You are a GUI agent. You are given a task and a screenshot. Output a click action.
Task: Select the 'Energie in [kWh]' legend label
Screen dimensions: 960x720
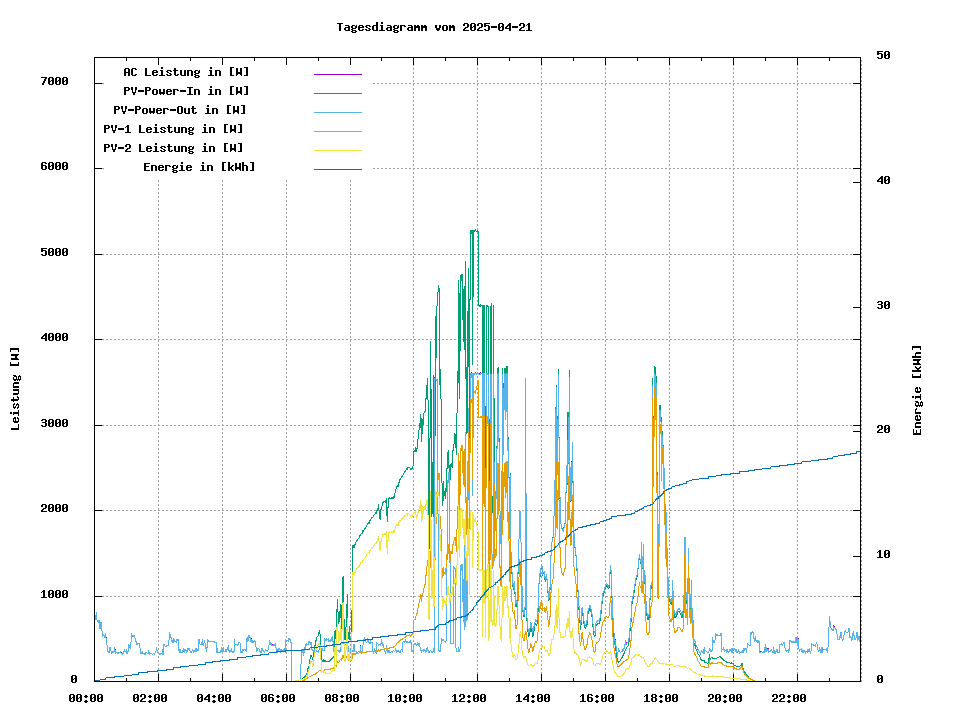(199, 167)
